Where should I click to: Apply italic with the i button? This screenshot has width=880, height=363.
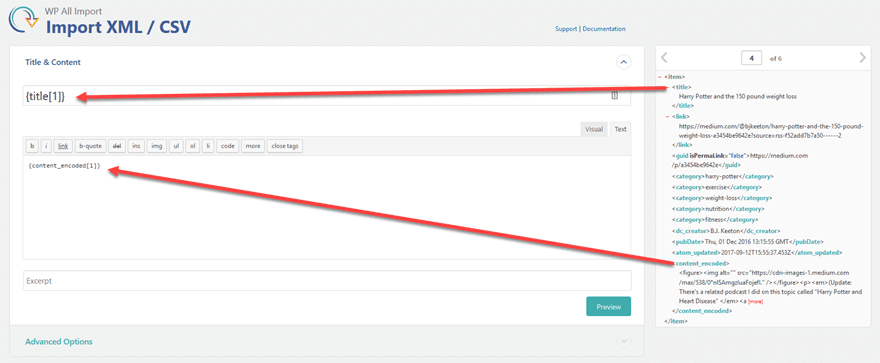coord(46,146)
